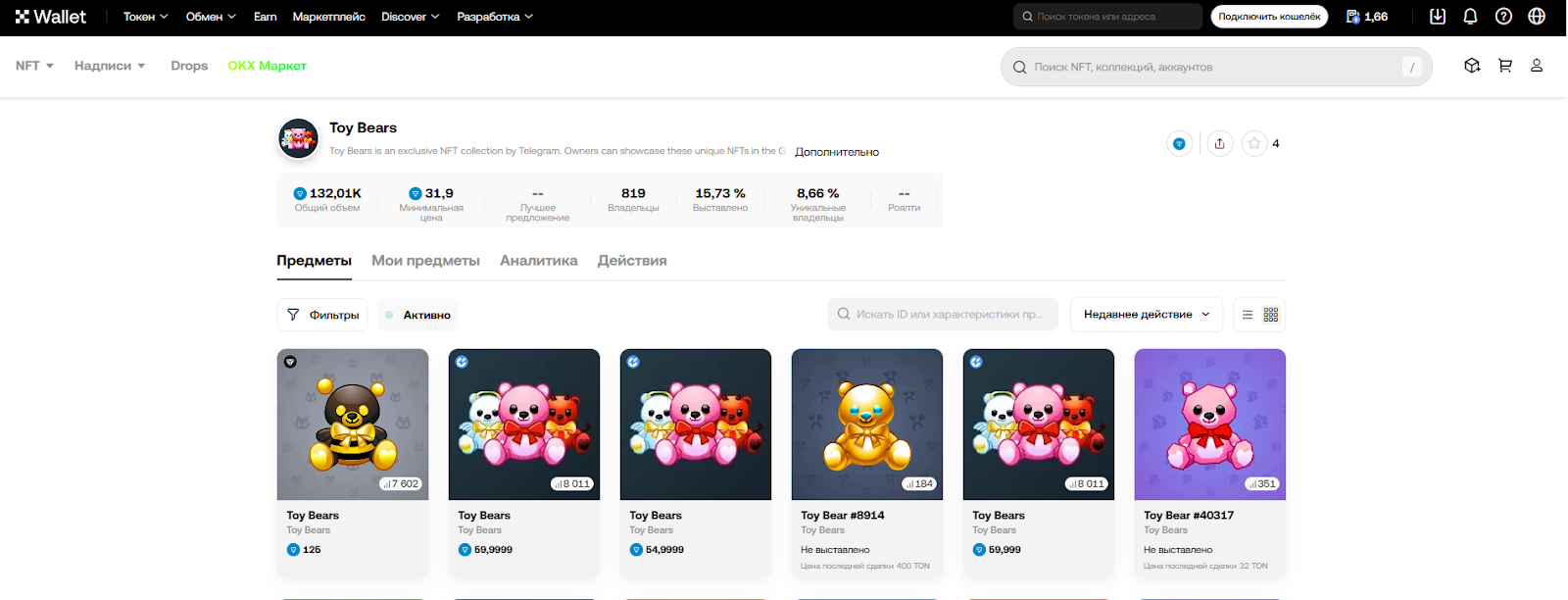The width and height of the screenshot is (1568, 600).
Task: Switch to the Аналитика tab
Action: (x=539, y=261)
